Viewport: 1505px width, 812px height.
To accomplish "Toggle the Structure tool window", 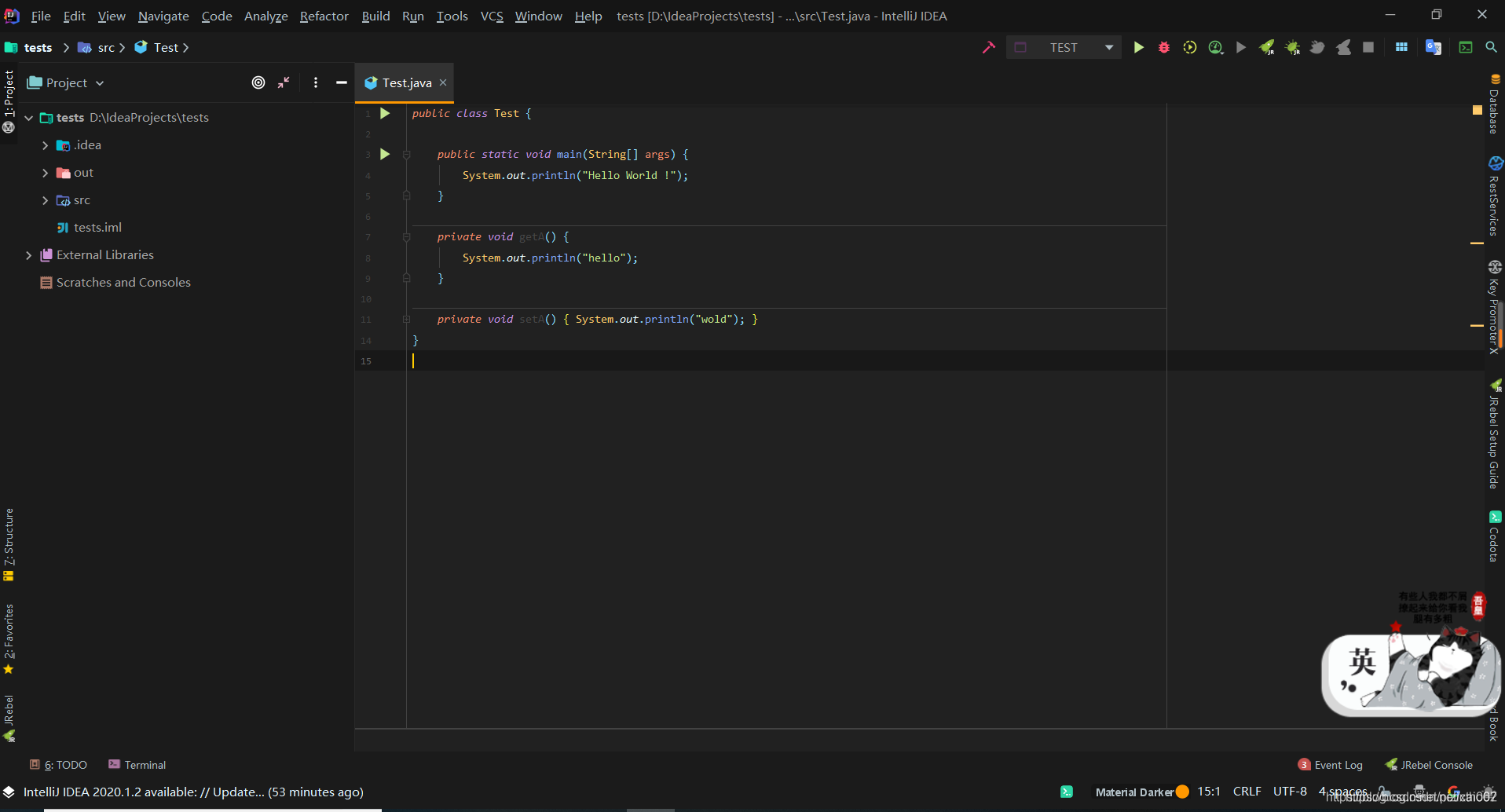I will pyautogui.click(x=9, y=544).
